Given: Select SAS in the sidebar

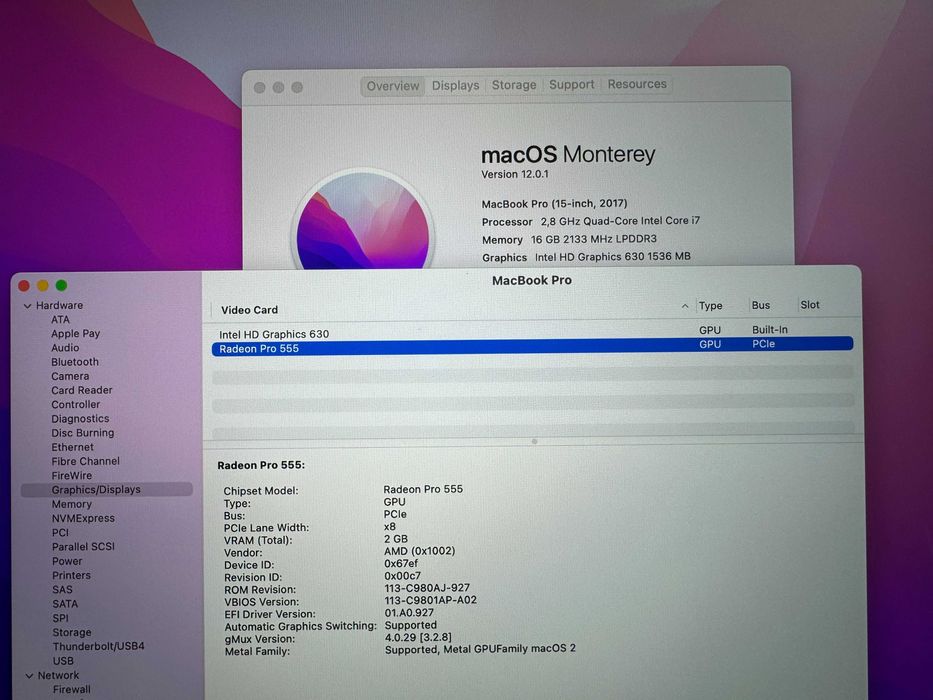Looking at the screenshot, I should tap(62, 590).
